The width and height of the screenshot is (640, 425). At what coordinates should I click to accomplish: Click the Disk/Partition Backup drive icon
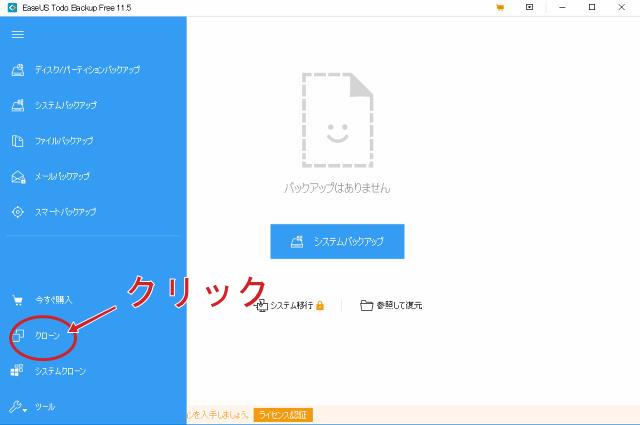(18, 70)
